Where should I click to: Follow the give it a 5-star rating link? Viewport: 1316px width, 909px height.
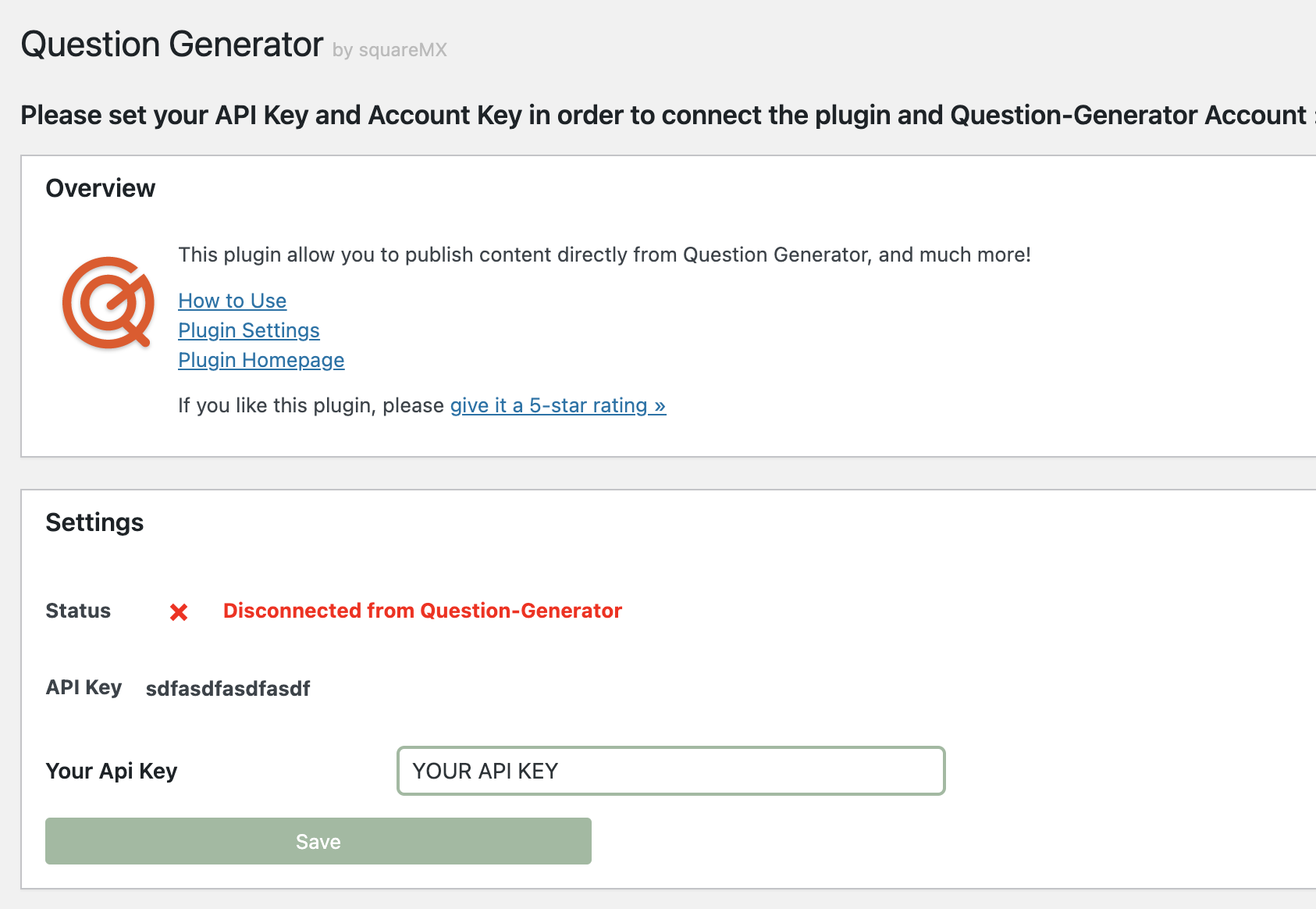(x=558, y=405)
